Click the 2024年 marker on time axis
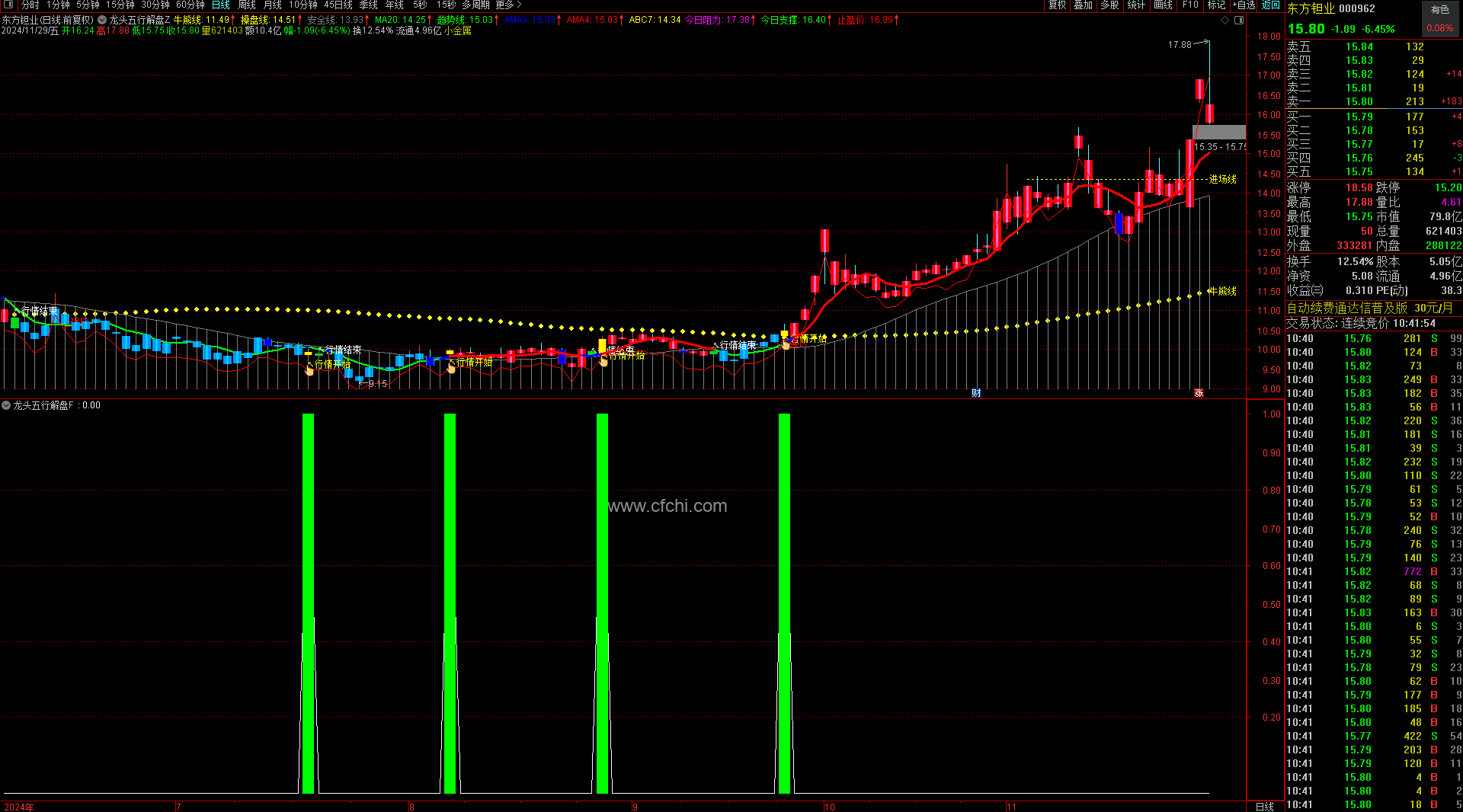1463x812 pixels. tap(19, 807)
